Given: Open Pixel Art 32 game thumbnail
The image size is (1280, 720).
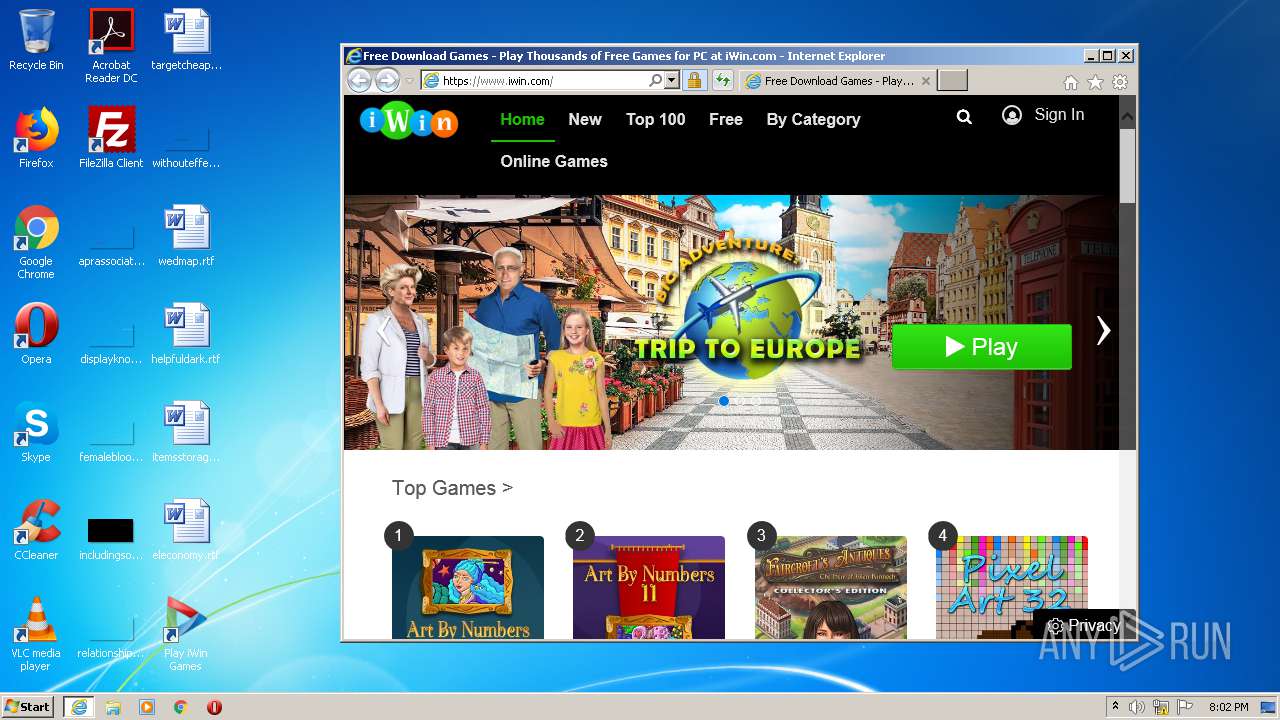Looking at the screenshot, I should (x=1012, y=588).
